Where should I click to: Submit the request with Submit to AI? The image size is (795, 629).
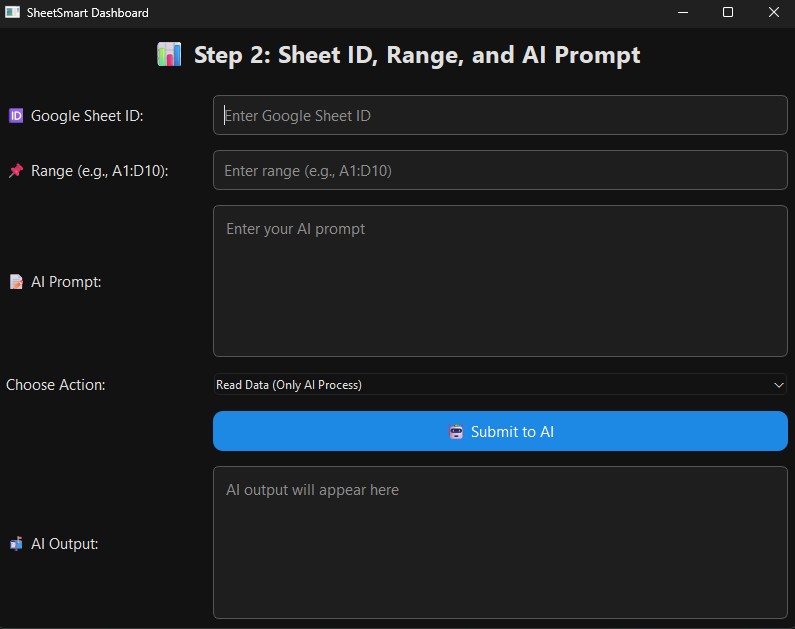(500, 431)
